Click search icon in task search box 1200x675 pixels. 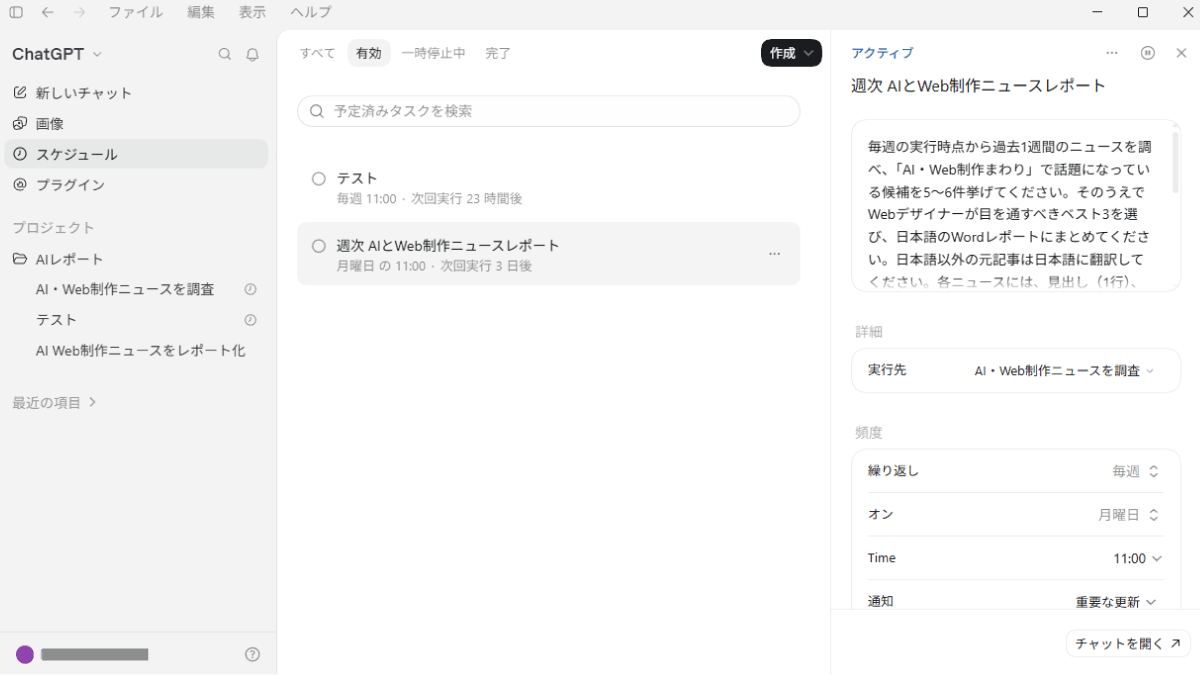[x=317, y=111]
